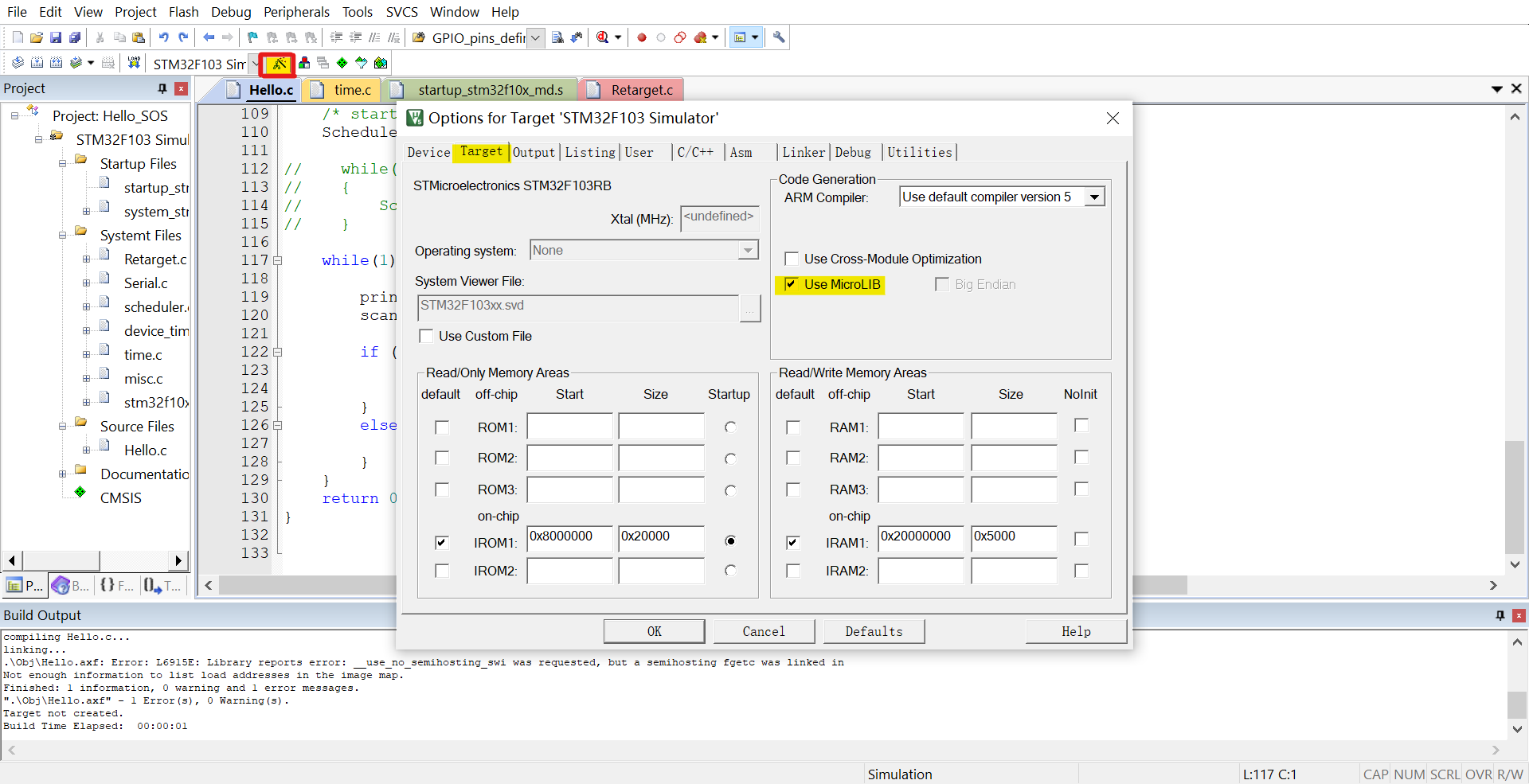Open the Flash menu
1529x784 pixels.
(x=183, y=12)
